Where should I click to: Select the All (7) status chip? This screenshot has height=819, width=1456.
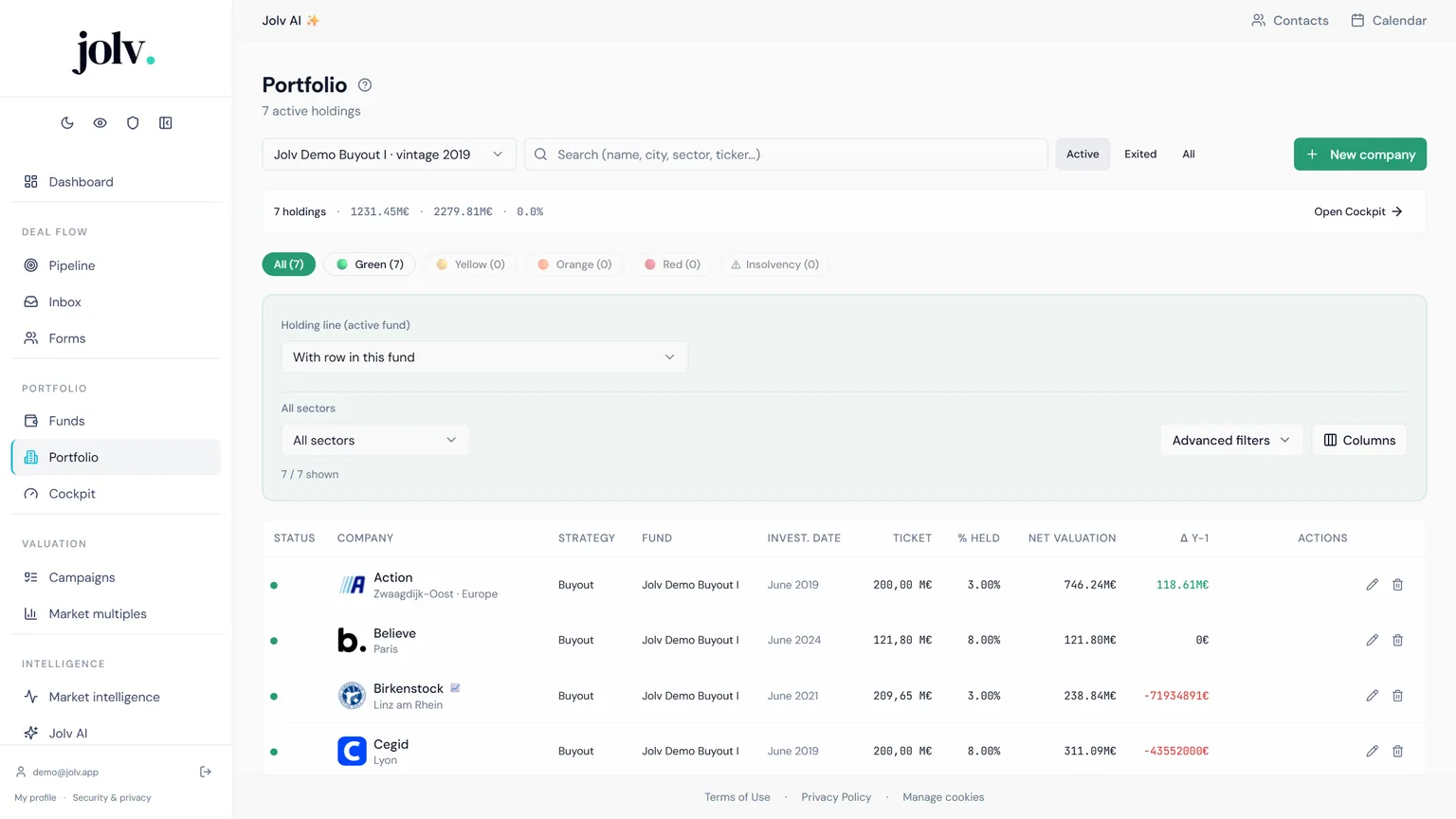(x=289, y=264)
